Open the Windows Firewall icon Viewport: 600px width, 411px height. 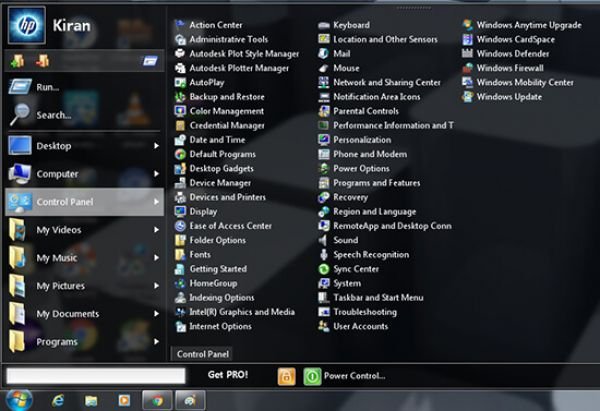467,68
